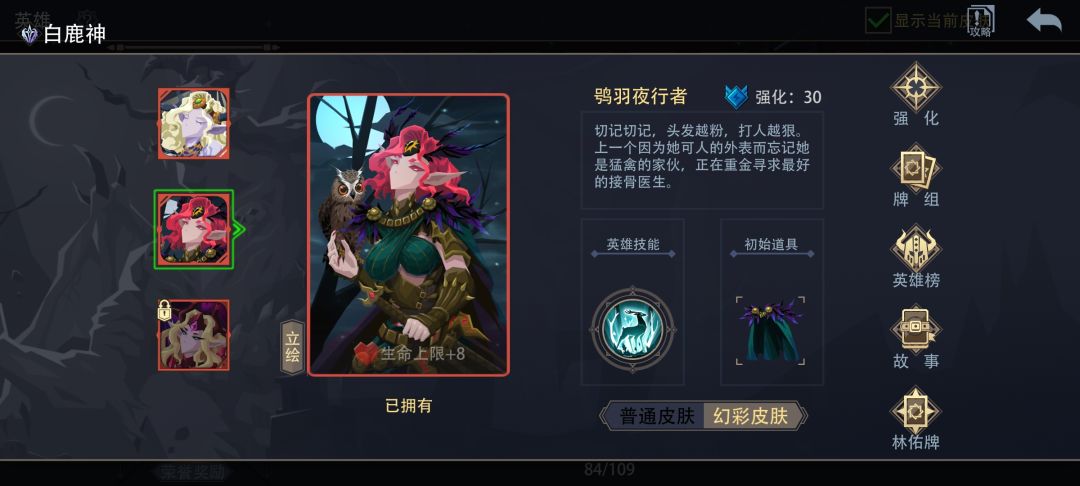This screenshot has width=1080, height=486.
Task: Tap the 攻略 guide icon
Action: pyautogui.click(x=980, y=21)
